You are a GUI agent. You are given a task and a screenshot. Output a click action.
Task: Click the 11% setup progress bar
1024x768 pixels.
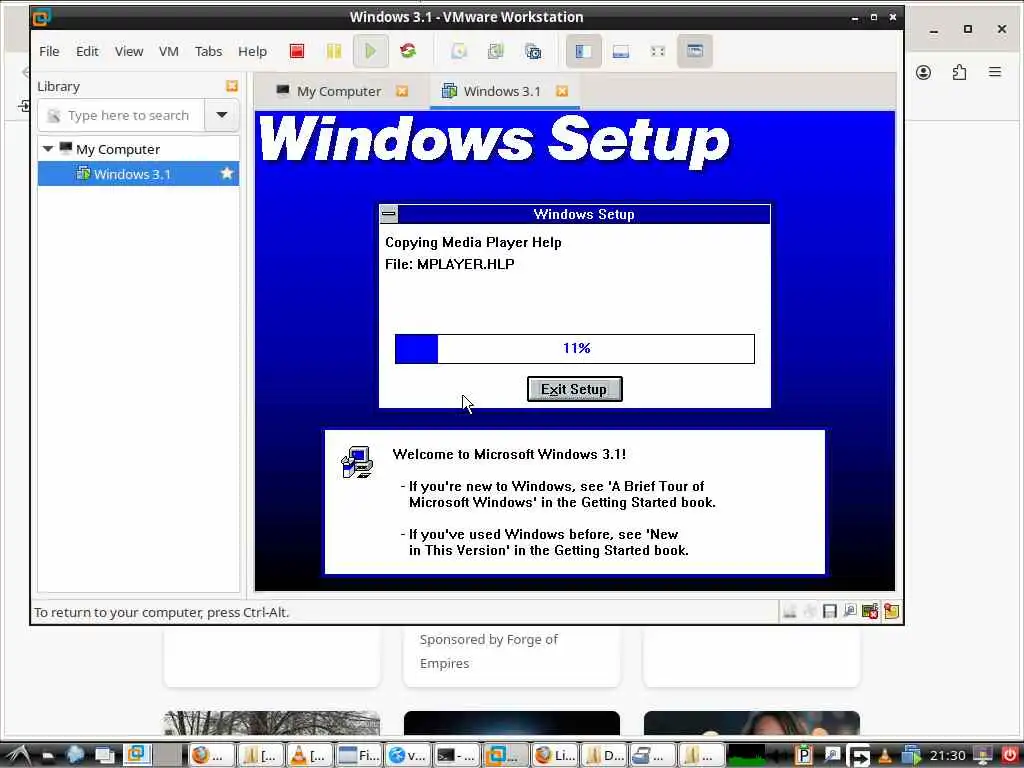[x=575, y=349]
